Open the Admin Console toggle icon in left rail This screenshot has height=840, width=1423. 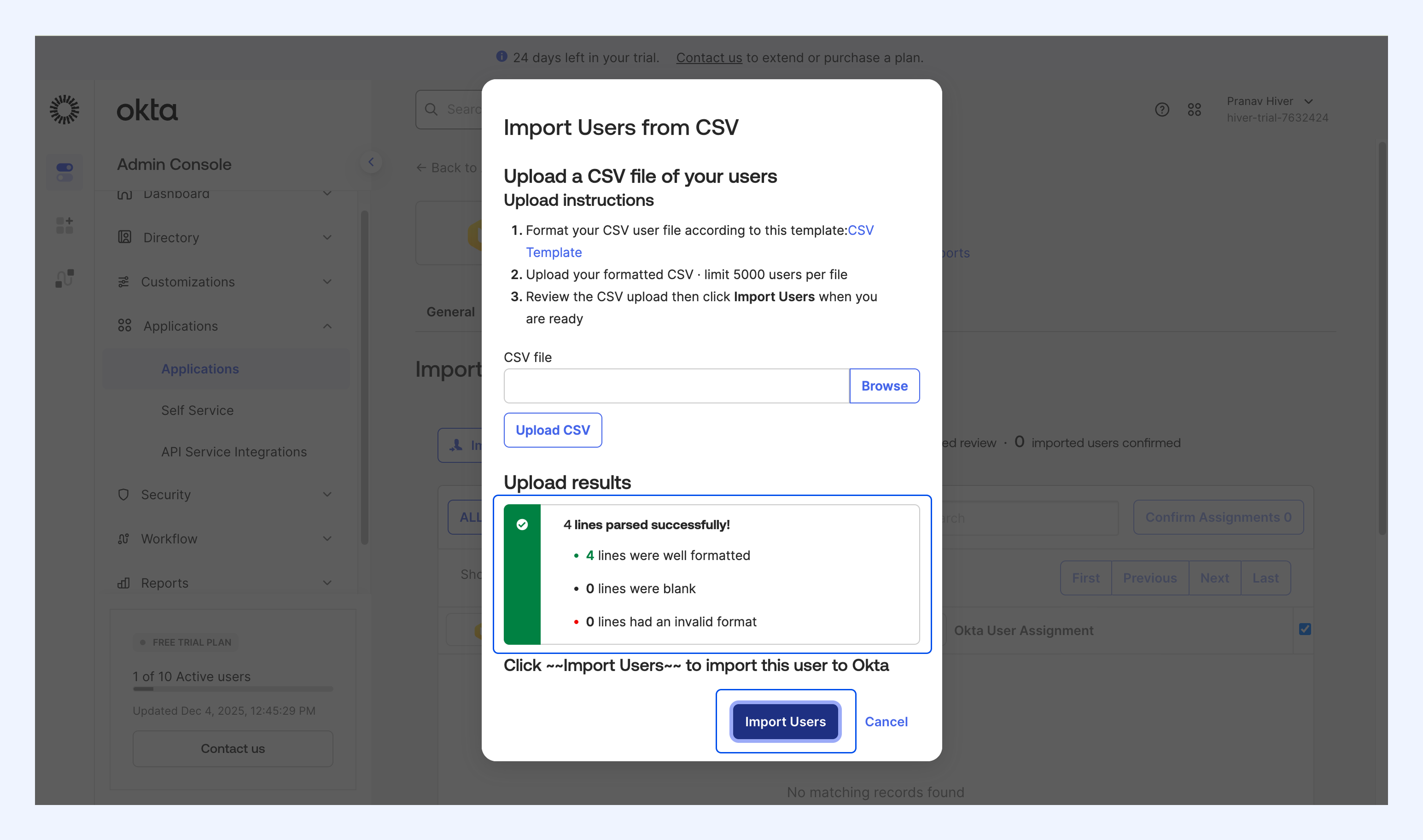coord(64,172)
